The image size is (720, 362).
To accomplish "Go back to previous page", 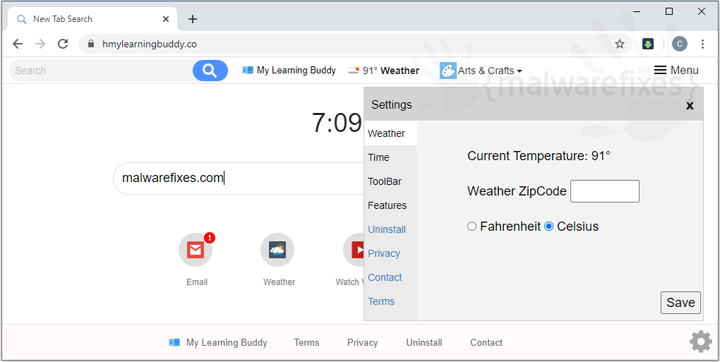I will coord(17,44).
